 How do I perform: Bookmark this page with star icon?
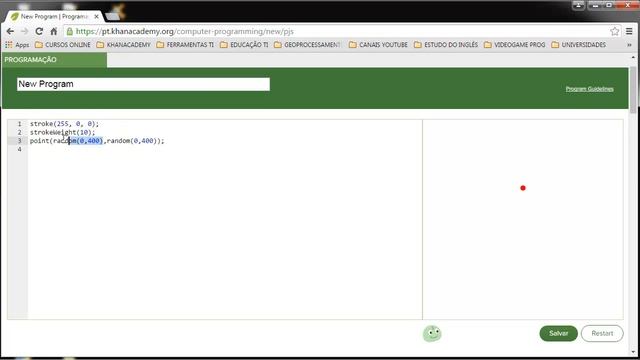pyautogui.click(x=614, y=31)
